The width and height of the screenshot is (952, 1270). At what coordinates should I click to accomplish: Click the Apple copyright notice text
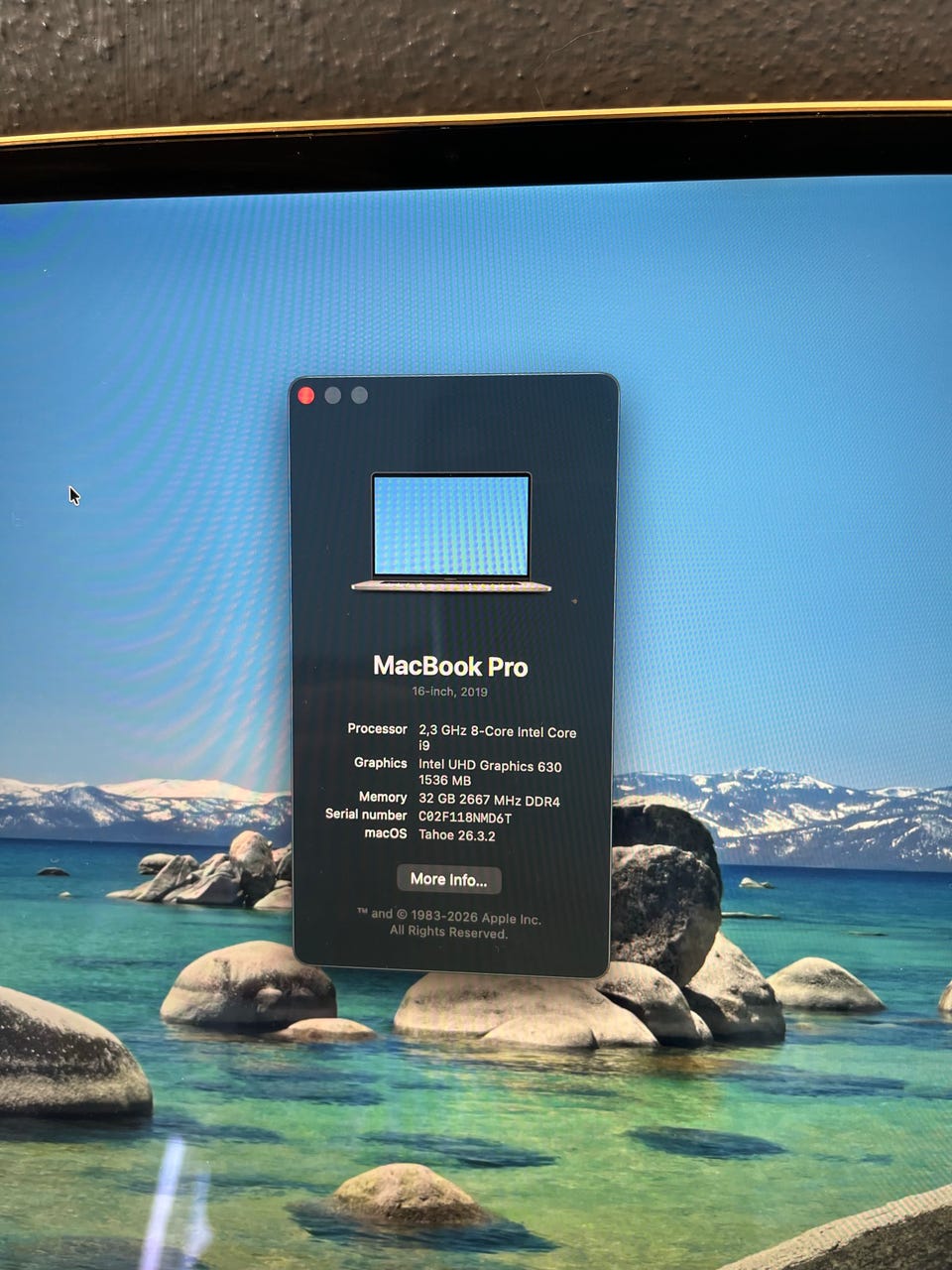click(x=449, y=924)
